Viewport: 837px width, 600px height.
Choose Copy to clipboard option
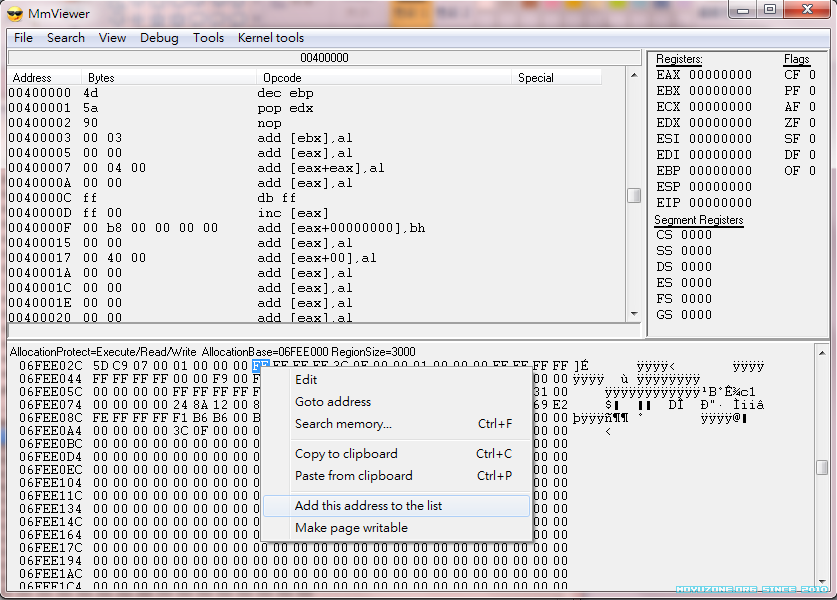pos(346,454)
